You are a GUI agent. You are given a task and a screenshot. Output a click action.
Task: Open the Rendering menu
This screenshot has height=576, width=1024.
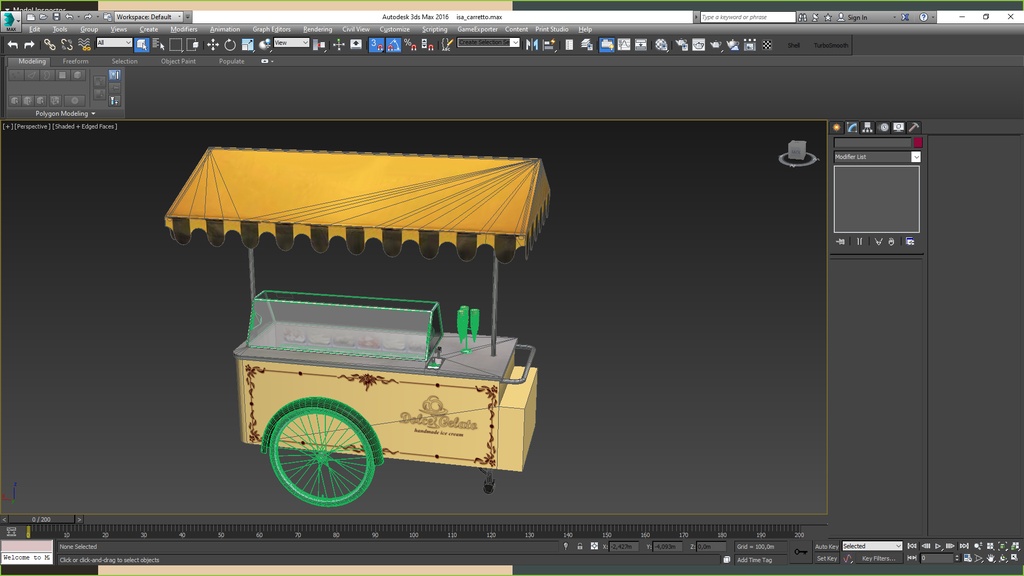[x=317, y=29]
